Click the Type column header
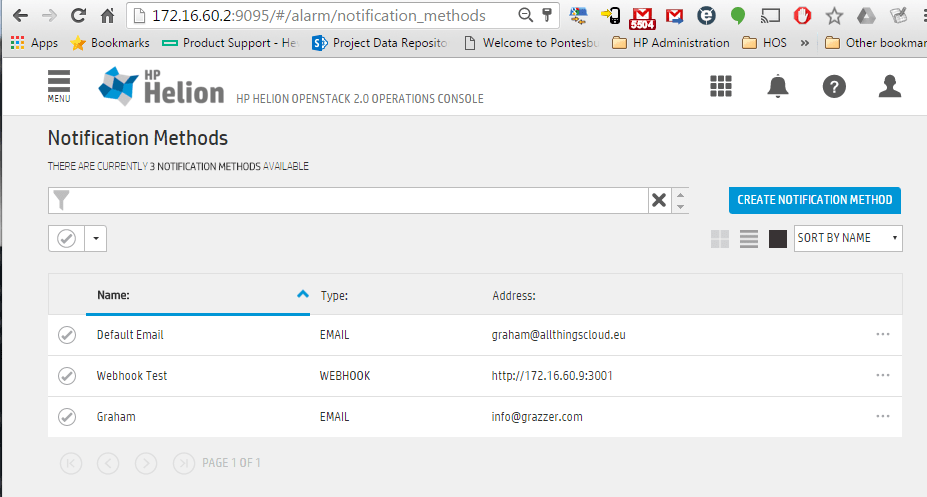 (334, 296)
